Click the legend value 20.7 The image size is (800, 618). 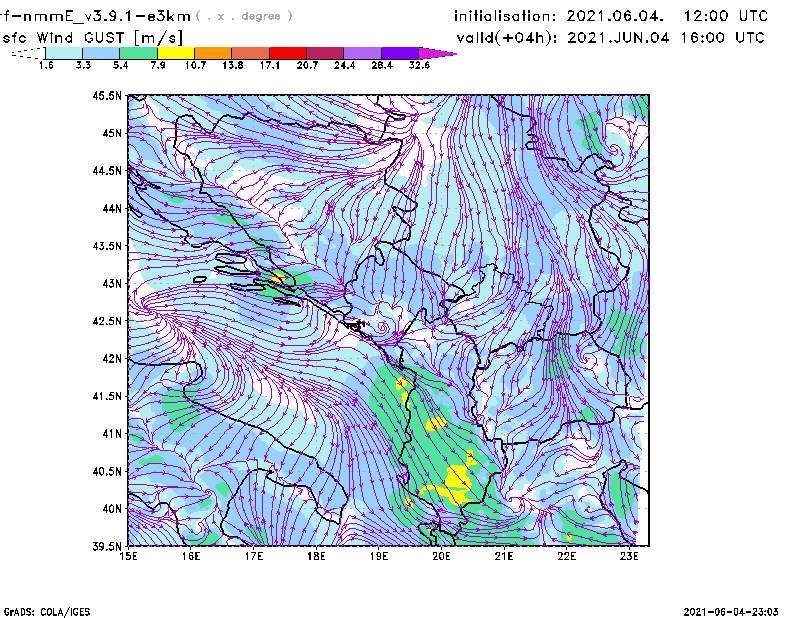click(x=307, y=65)
